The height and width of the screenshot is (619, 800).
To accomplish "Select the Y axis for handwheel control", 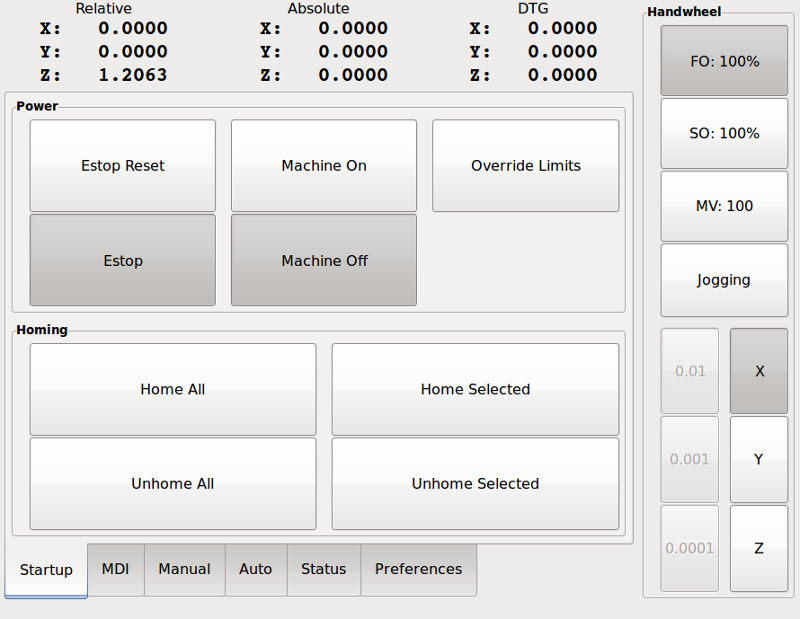I will click(758, 459).
